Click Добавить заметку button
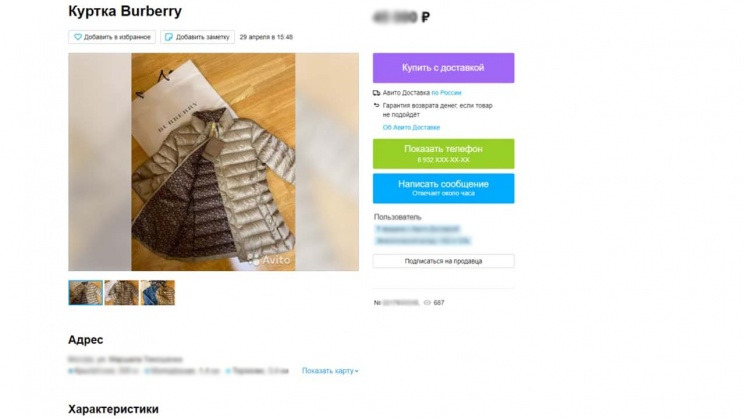The height and width of the screenshot is (419, 745). coord(197,37)
